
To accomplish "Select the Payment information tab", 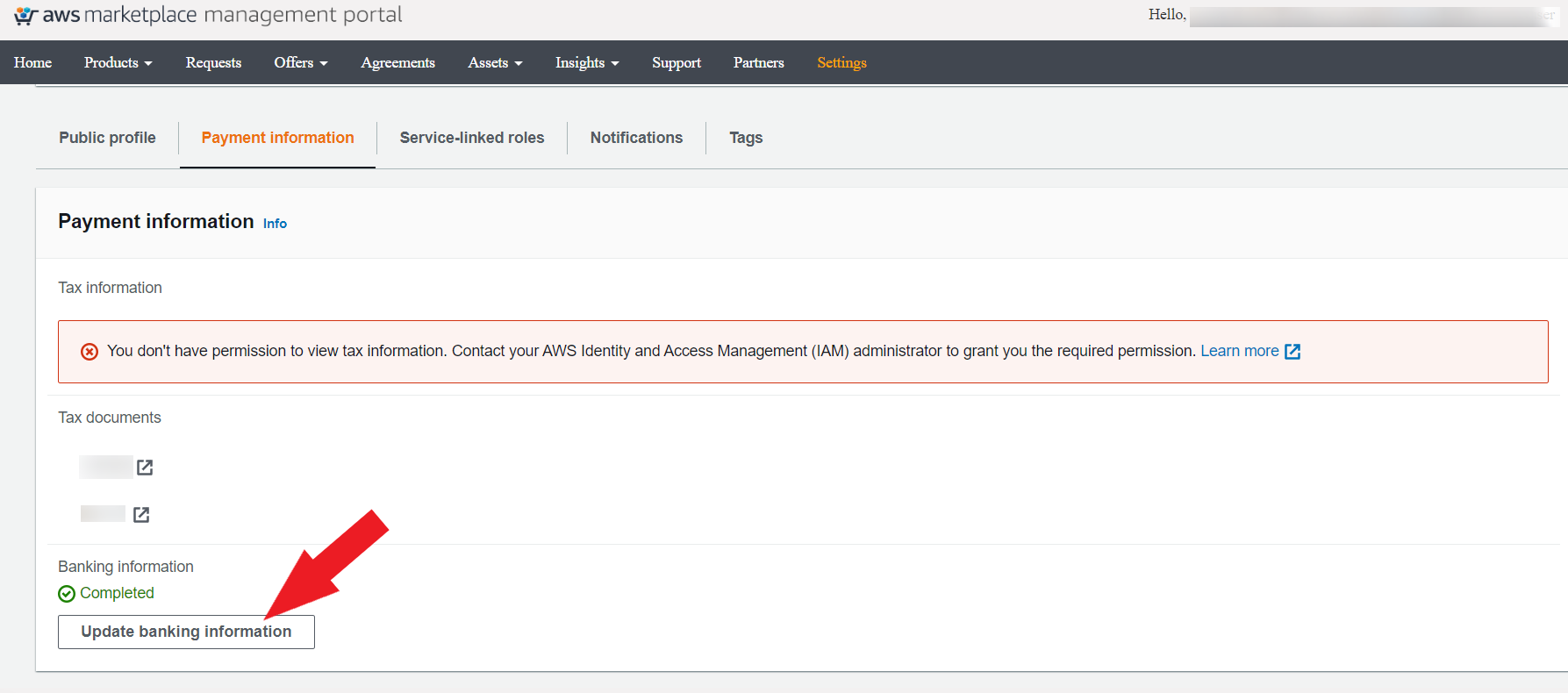I will 277,138.
